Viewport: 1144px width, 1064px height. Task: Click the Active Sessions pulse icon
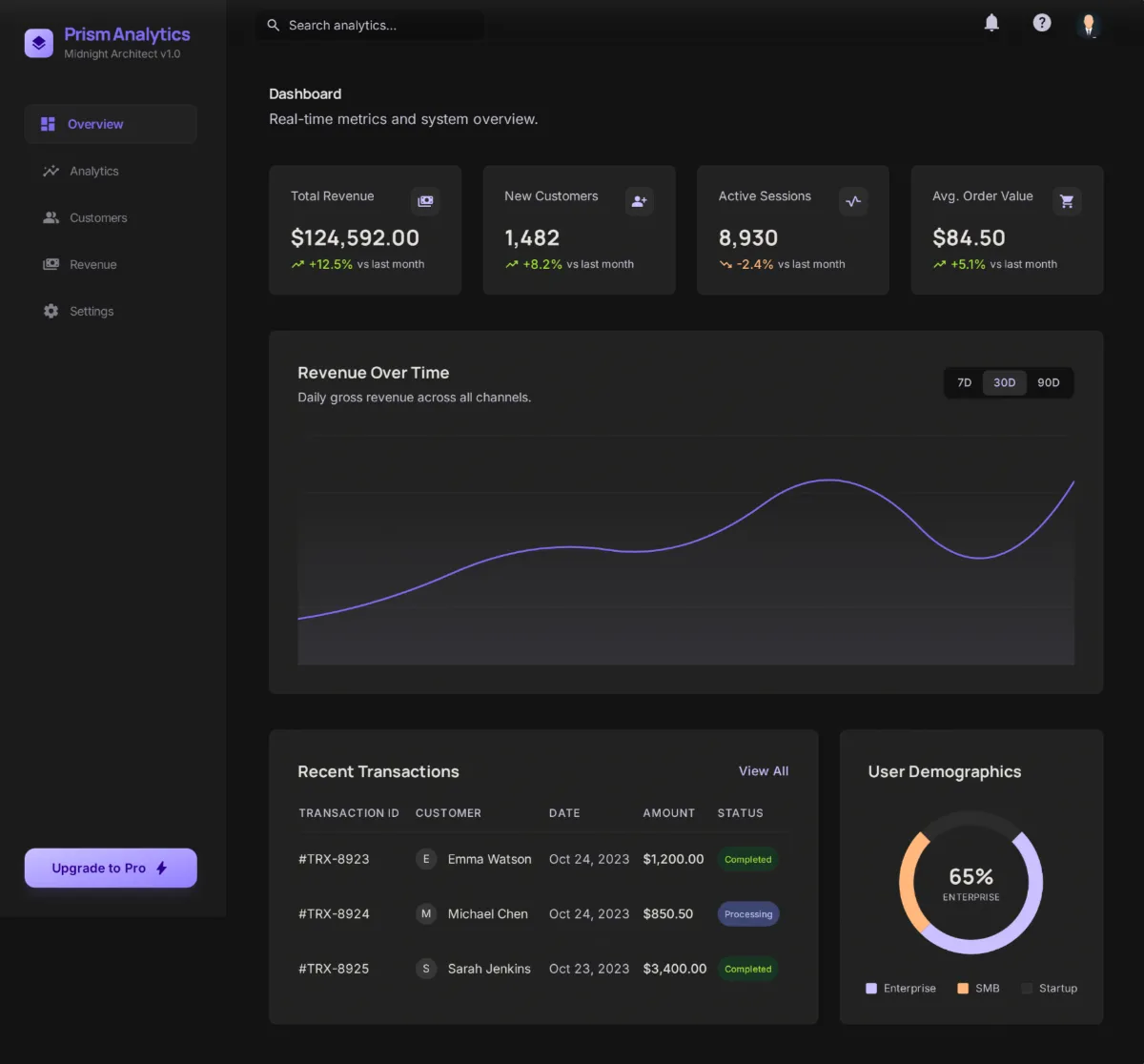(853, 201)
